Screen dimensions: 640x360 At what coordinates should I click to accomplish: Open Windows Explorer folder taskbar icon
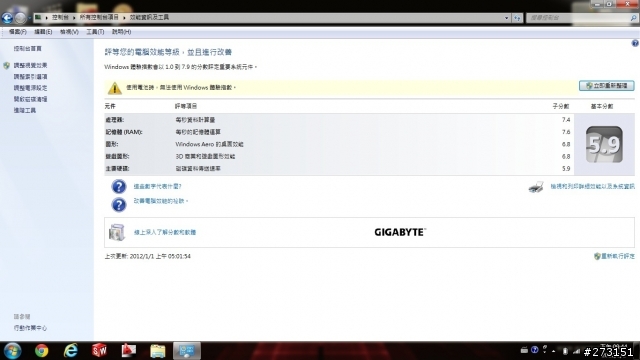tap(158, 351)
